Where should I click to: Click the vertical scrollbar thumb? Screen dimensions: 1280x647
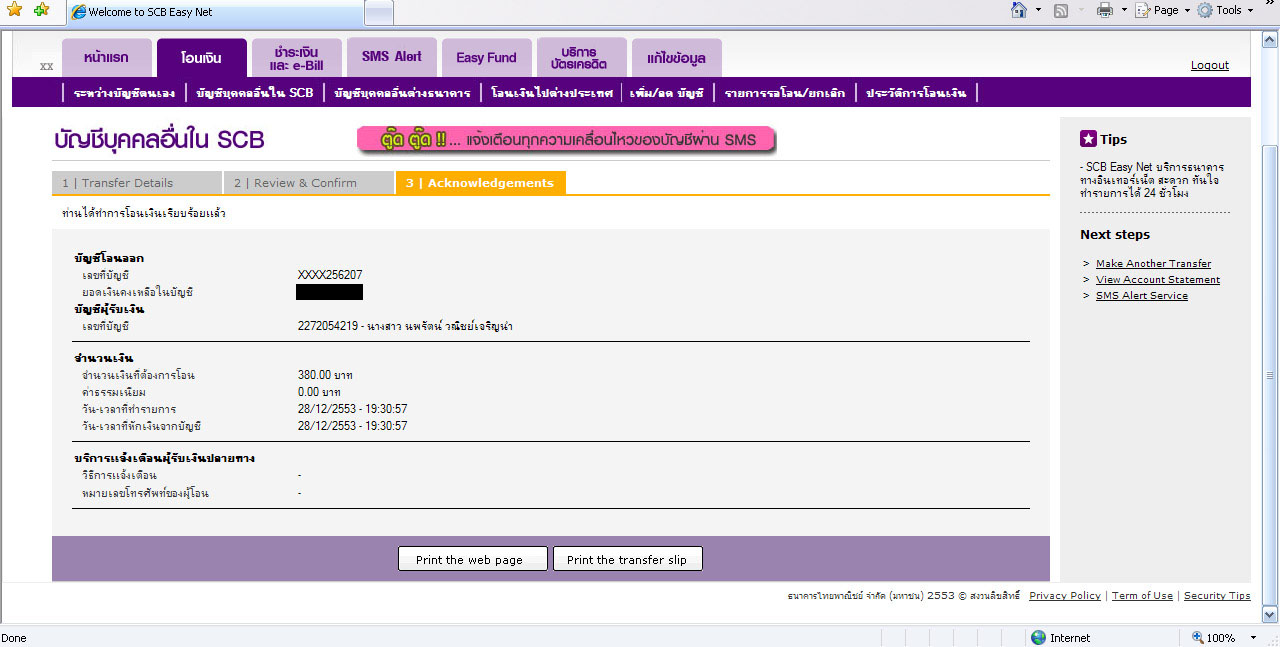1271,376
